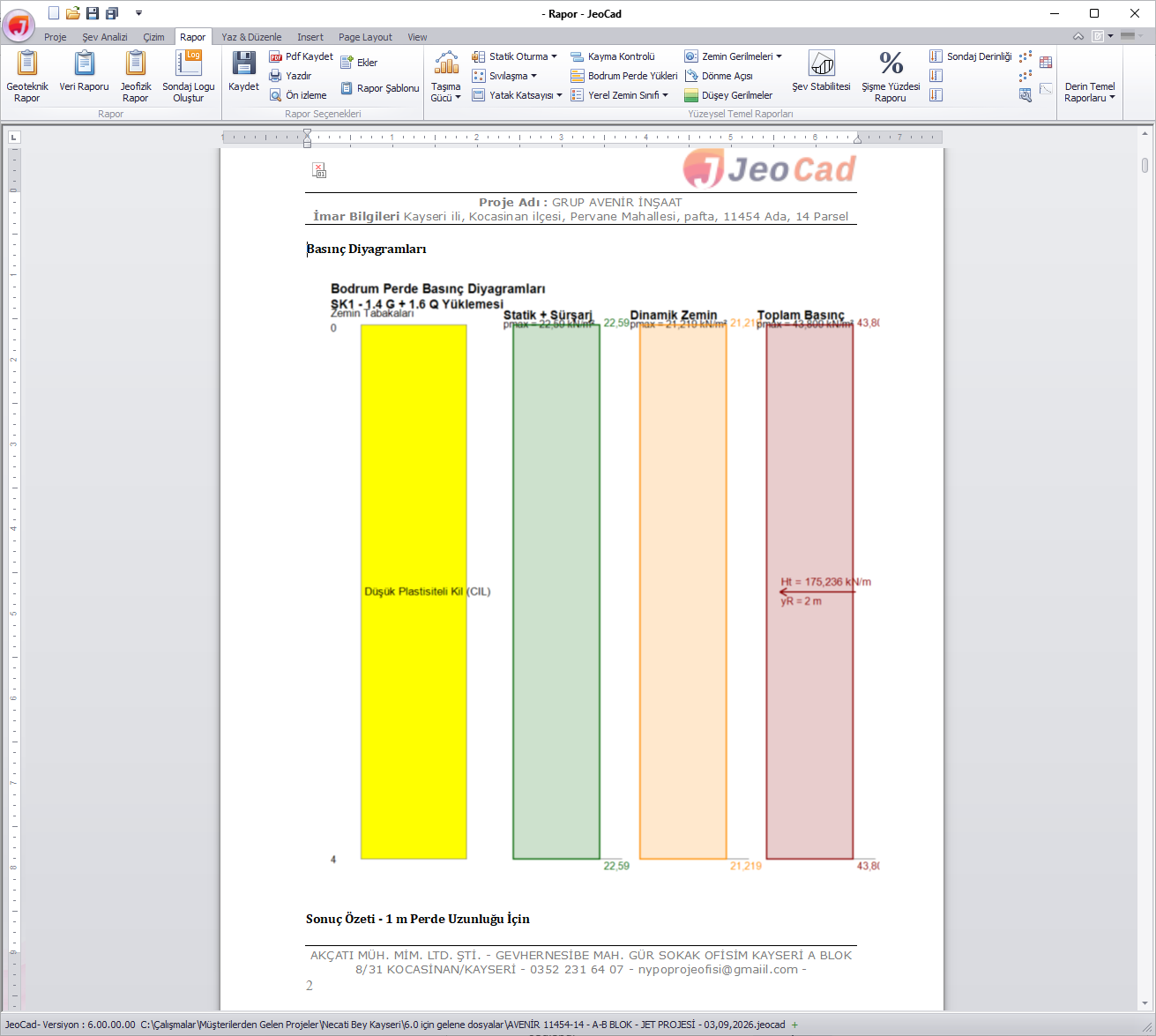The image size is (1156, 1036).
Task: Open the Kayma Kontrolü report
Action: [613, 56]
